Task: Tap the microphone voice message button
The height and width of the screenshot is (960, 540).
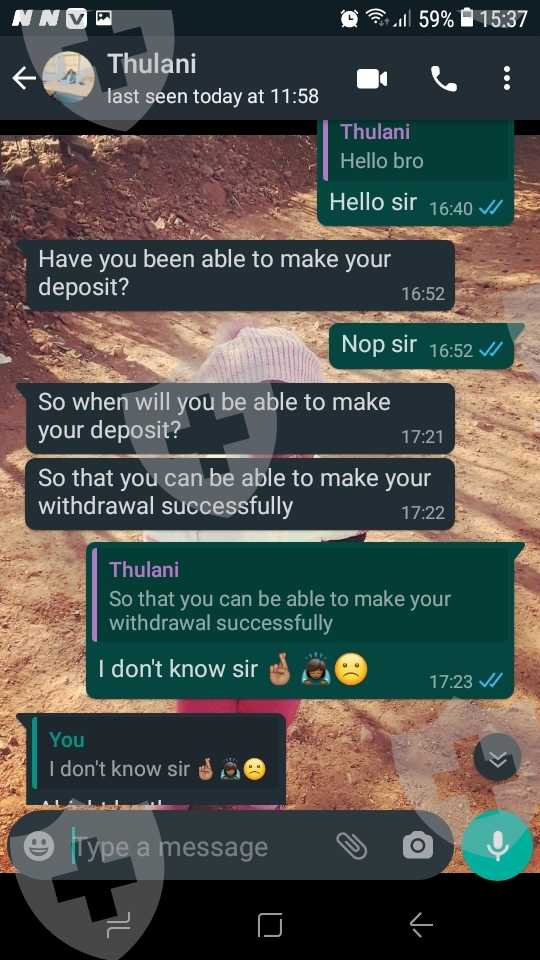Action: click(x=498, y=846)
